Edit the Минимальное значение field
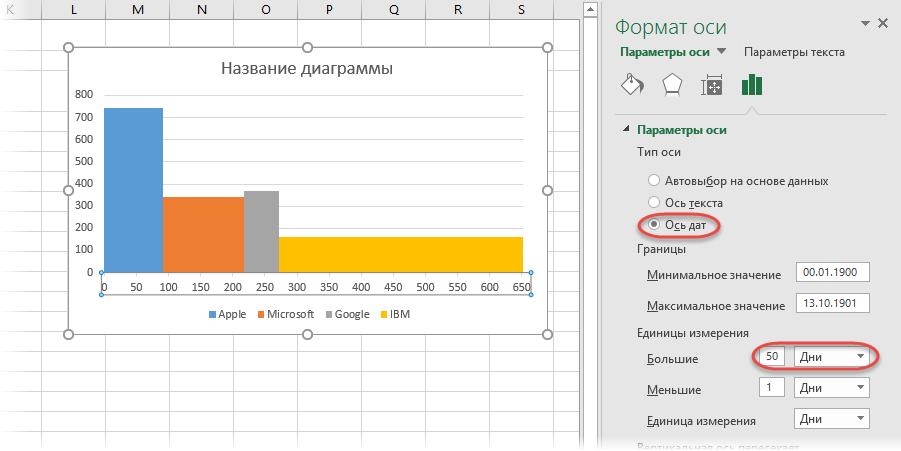The image size is (901, 451). pos(833,272)
